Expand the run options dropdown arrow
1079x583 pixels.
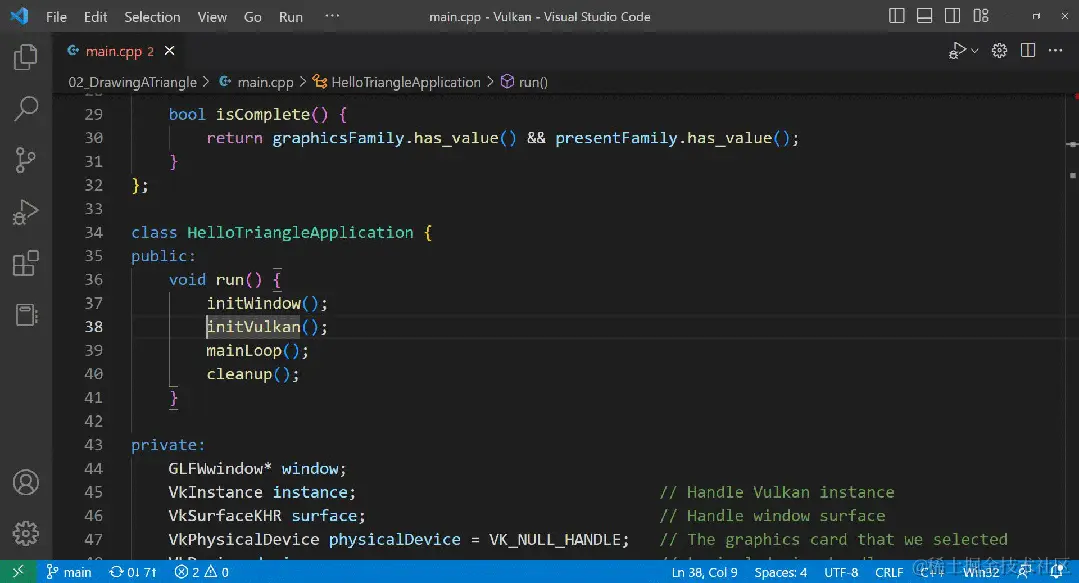[974, 51]
